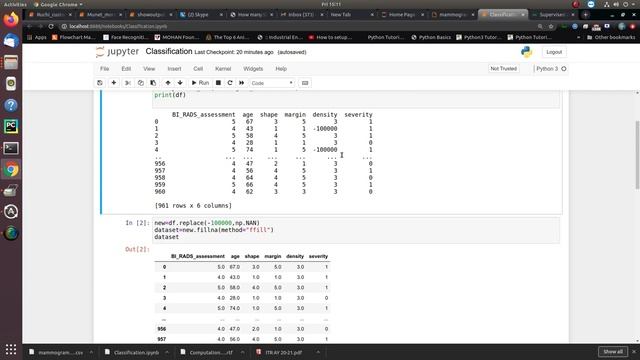
Task: Open the Insert menu
Action: click(x=174, y=69)
